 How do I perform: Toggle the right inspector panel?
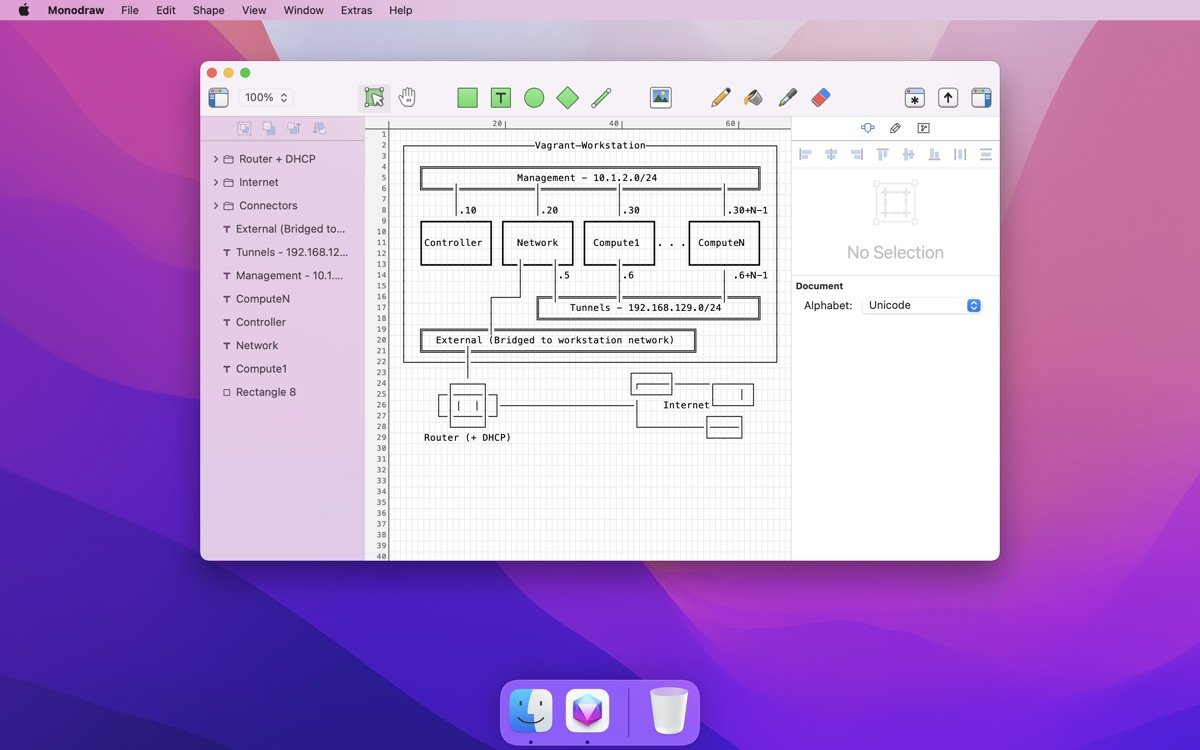click(x=981, y=98)
